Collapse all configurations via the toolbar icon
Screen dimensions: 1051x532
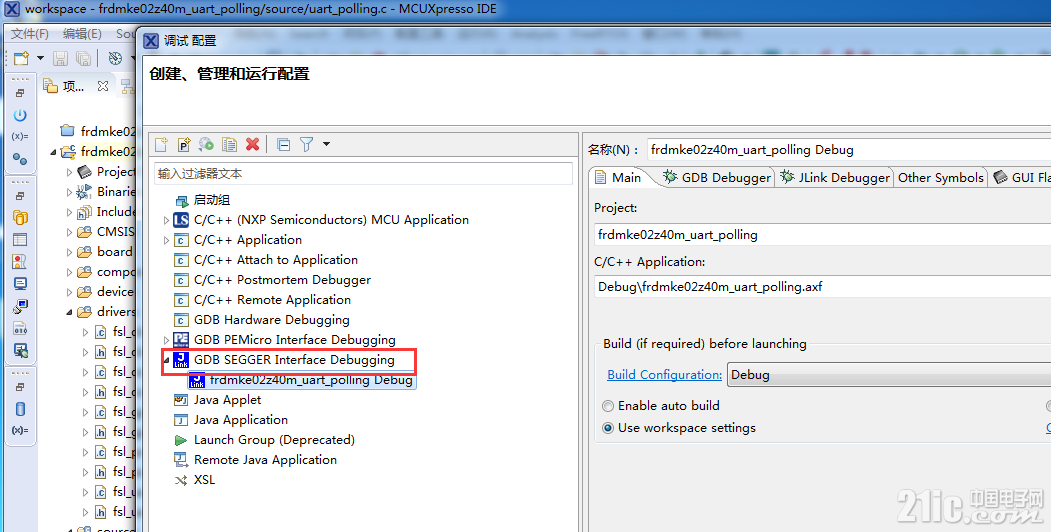click(x=284, y=144)
